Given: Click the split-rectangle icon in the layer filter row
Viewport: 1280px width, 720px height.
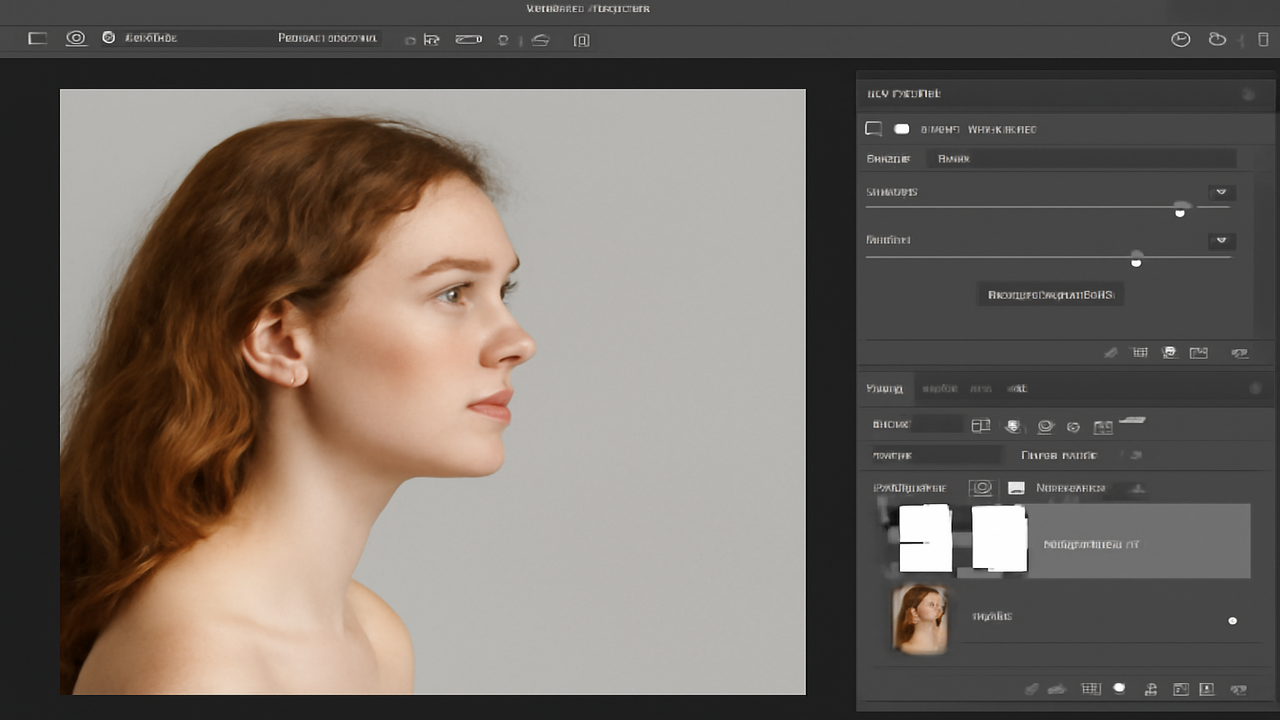Looking at the screenshot, I should click(x=981, y=426).
